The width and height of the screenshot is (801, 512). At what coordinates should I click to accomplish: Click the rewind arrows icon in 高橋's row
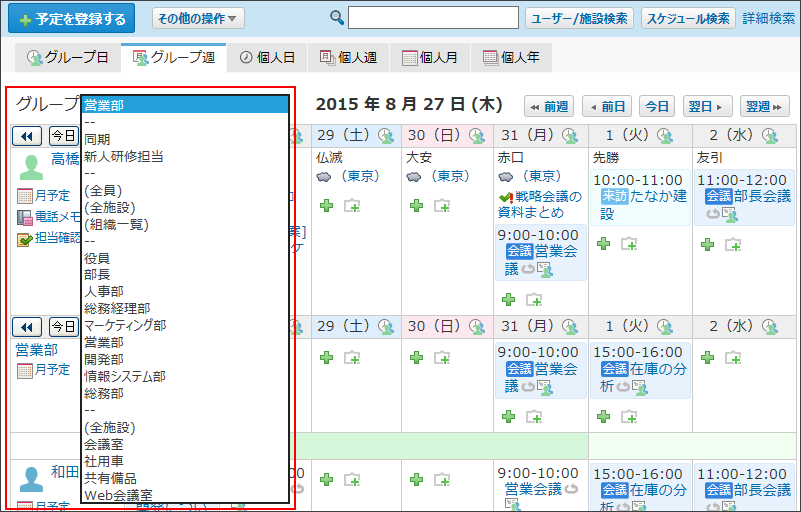(x=27, y=136)
